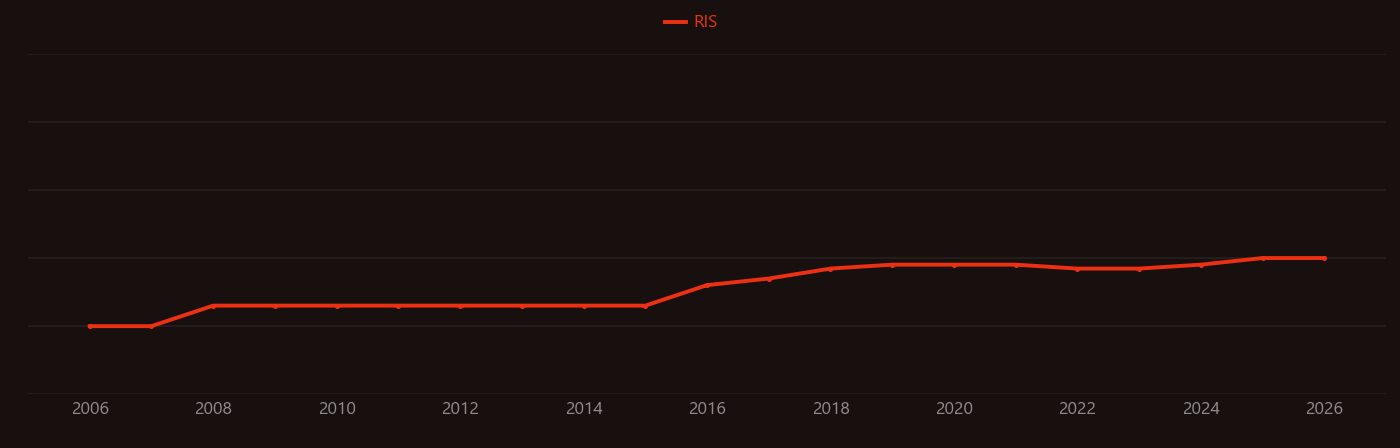This screenshot has width=1400, height=448.
Task: Click the 2025 data point on RIS line
Action: 1263,258
